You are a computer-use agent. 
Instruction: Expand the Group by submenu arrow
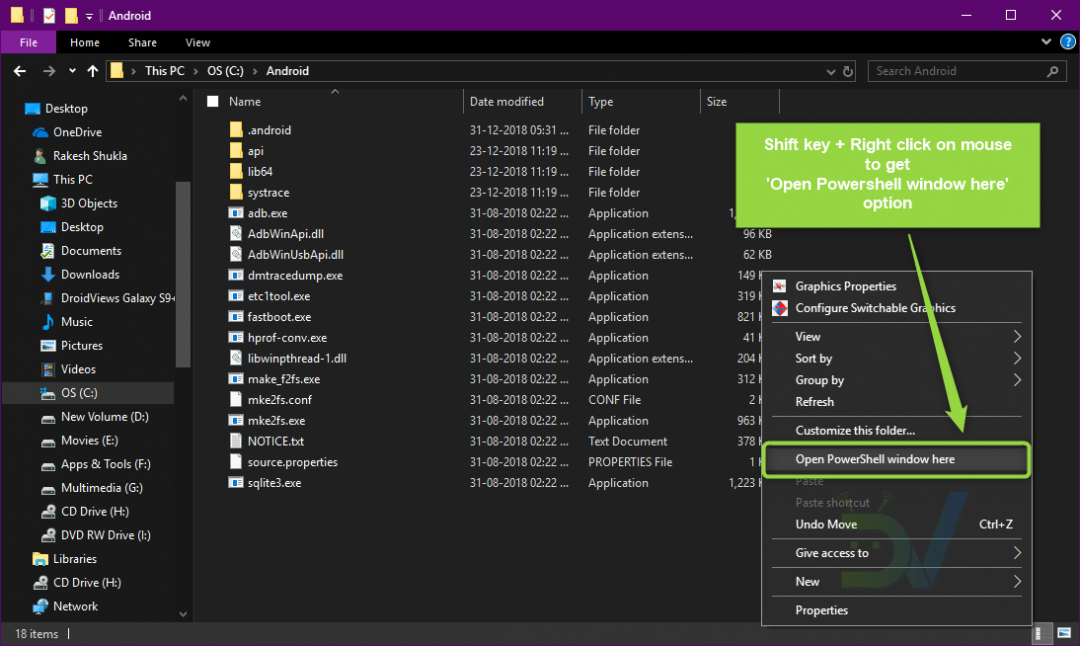point(1017,380)
